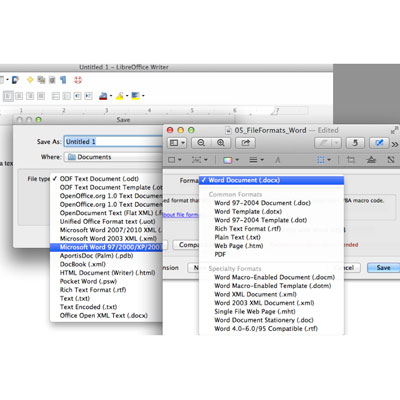Viewport: 400px width, 400px height.
Task: Choose Word Macro-Enabled Document (.docm)
Action: click(274, 277)
